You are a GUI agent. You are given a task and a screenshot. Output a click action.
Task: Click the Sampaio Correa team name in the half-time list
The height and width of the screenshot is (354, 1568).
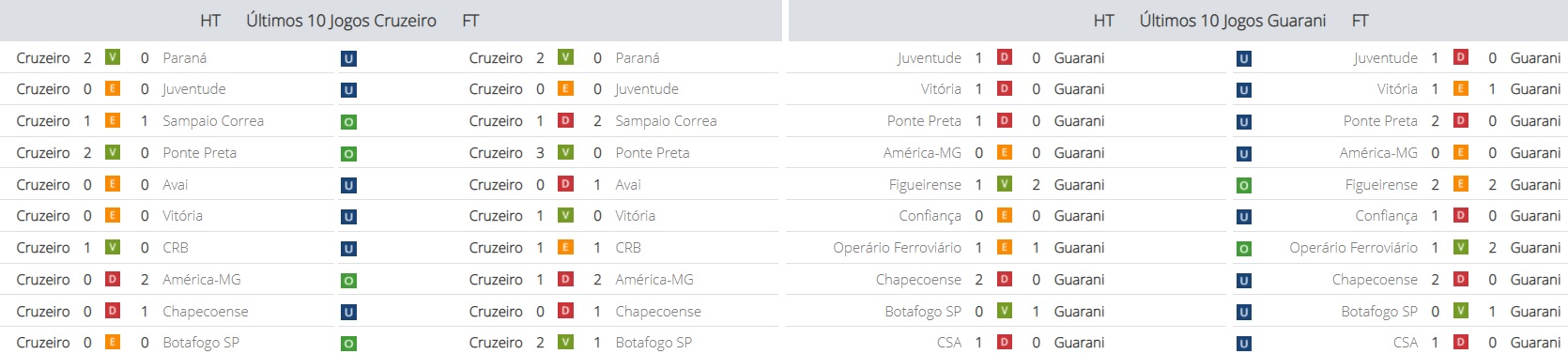pyautogui.click(x=213, y=121)
